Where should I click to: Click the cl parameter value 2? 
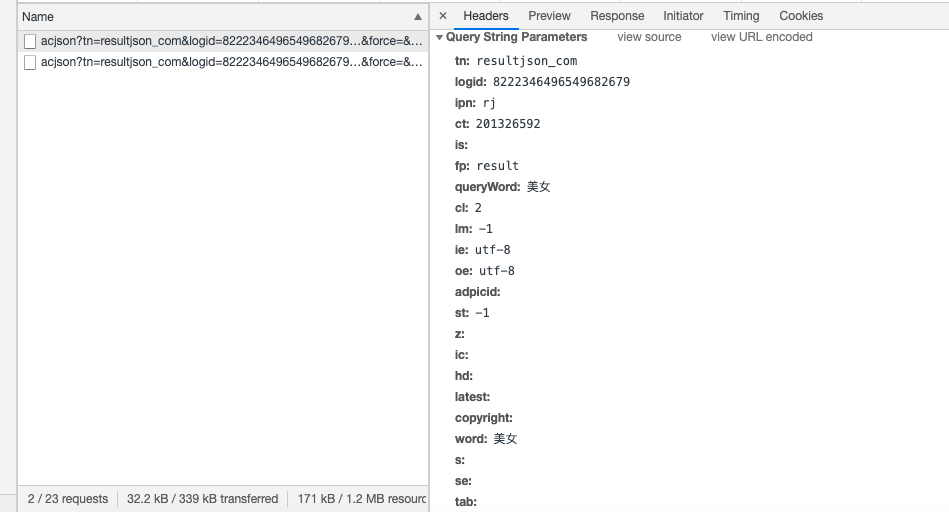pos(478,208)
